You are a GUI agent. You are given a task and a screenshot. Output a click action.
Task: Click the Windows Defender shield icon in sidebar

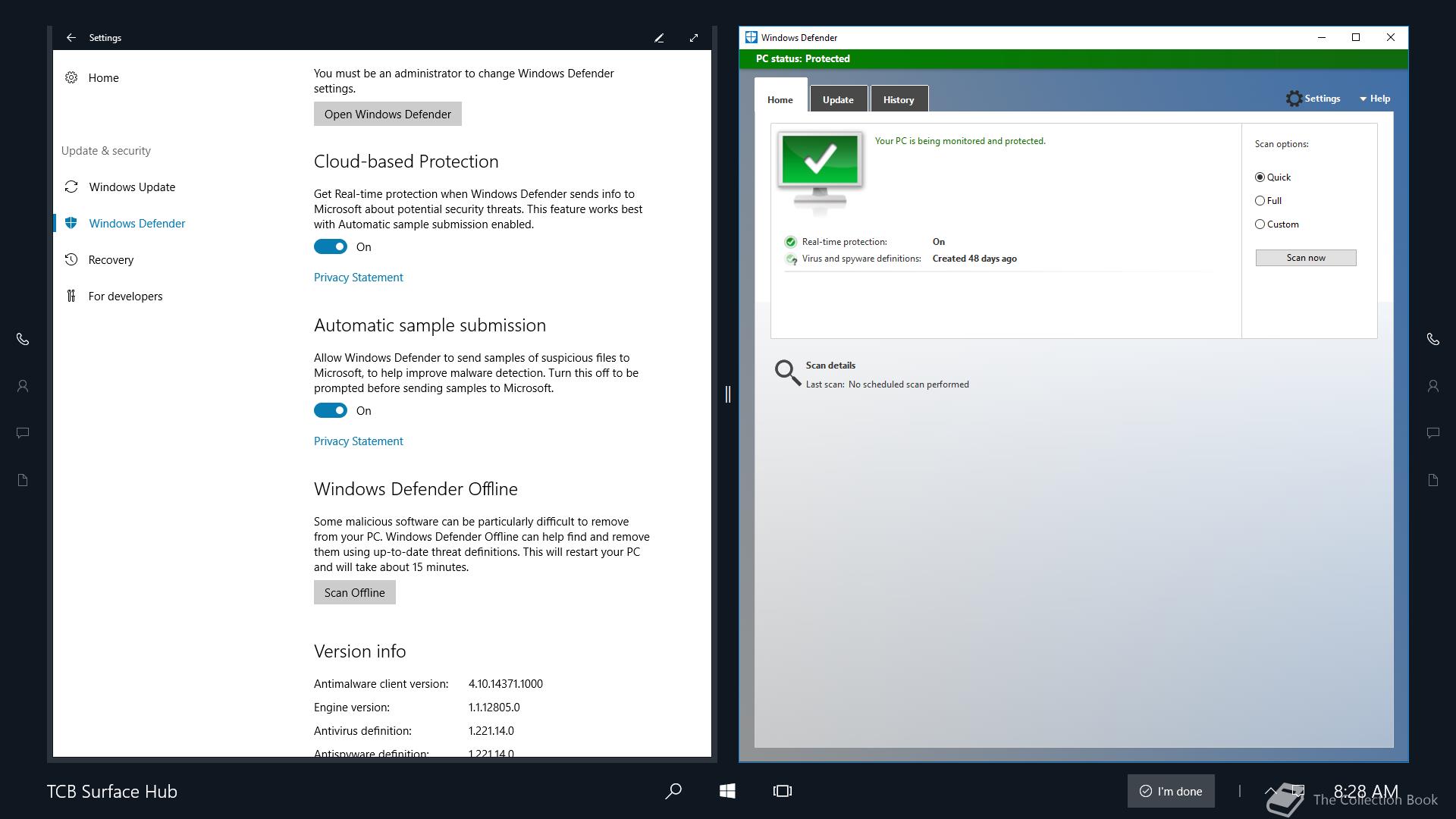[x=71, y=223]
